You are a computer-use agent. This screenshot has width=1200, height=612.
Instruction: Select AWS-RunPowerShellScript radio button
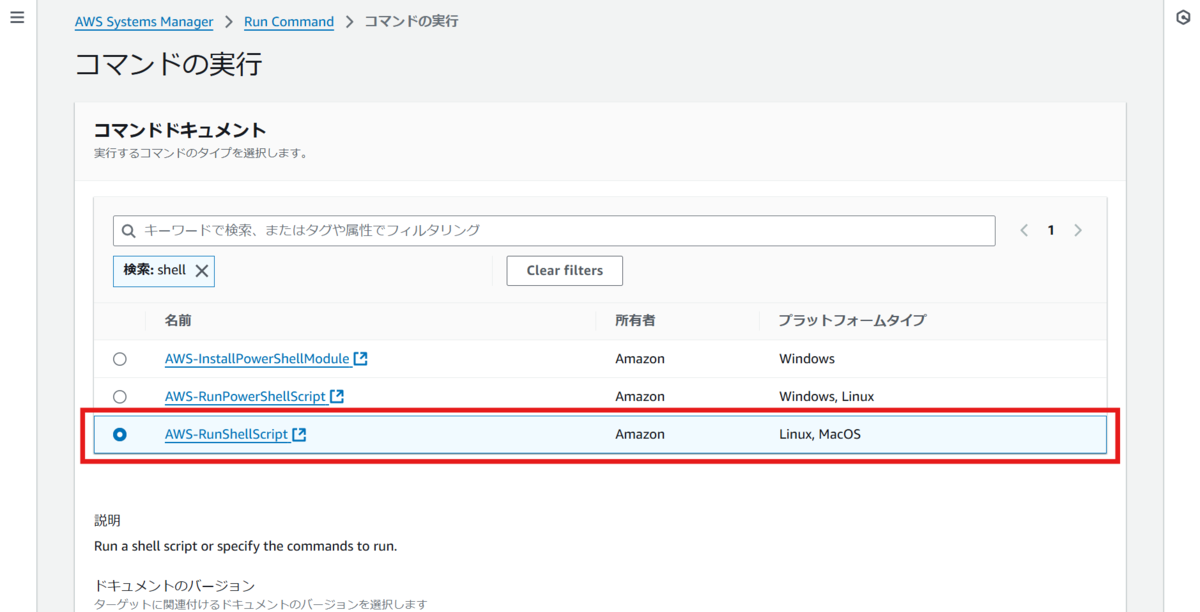tap(120, 396)
